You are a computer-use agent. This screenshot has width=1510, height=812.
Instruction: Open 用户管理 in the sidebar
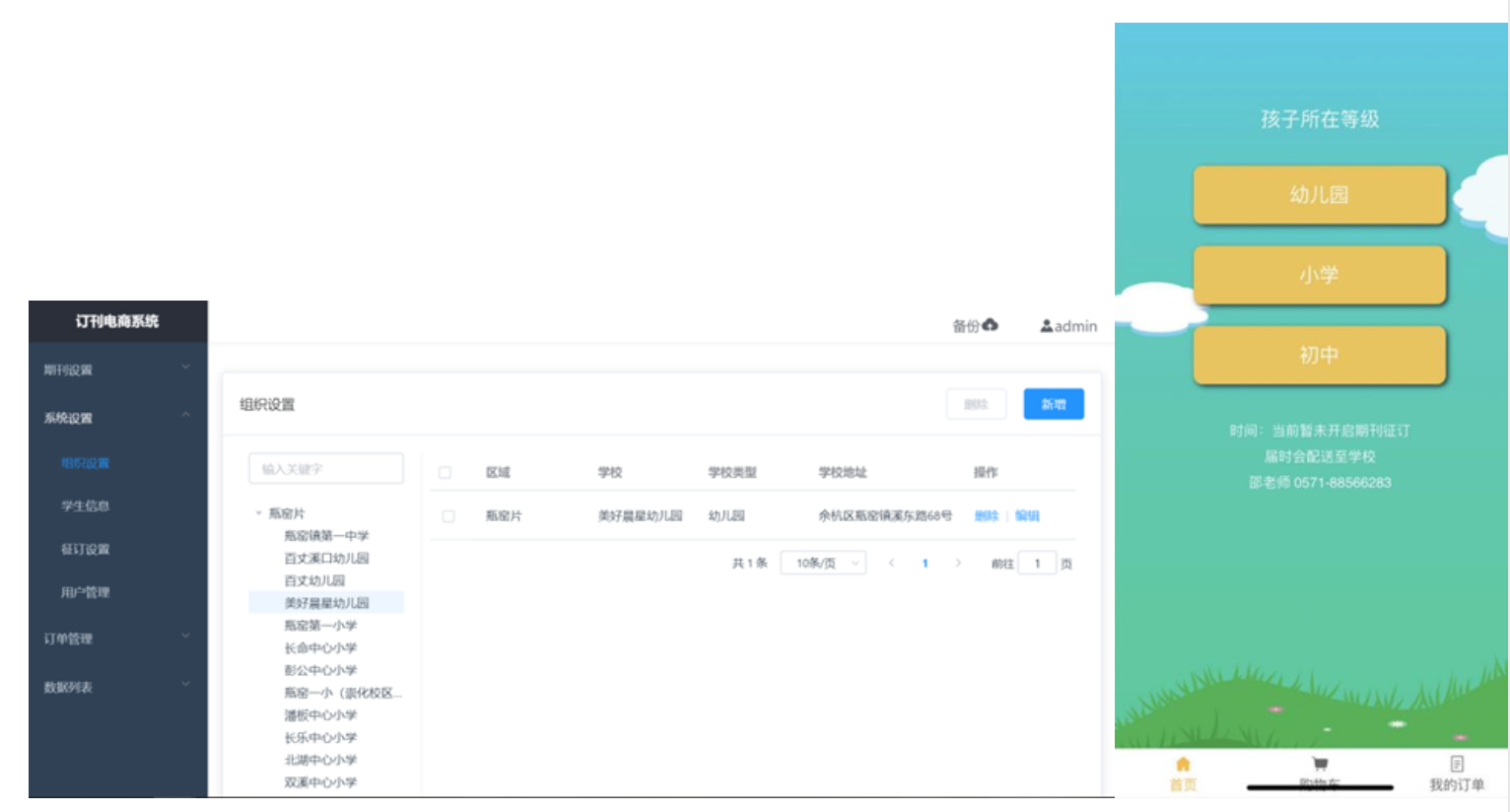(85, 592)
